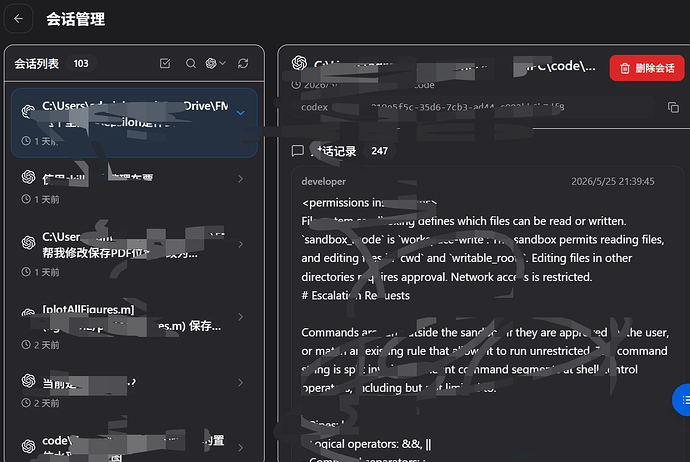Expand the plotAllFigures.m session chevron
The height and width of the screenshot is (462, 690).
(x=240, y=317)
